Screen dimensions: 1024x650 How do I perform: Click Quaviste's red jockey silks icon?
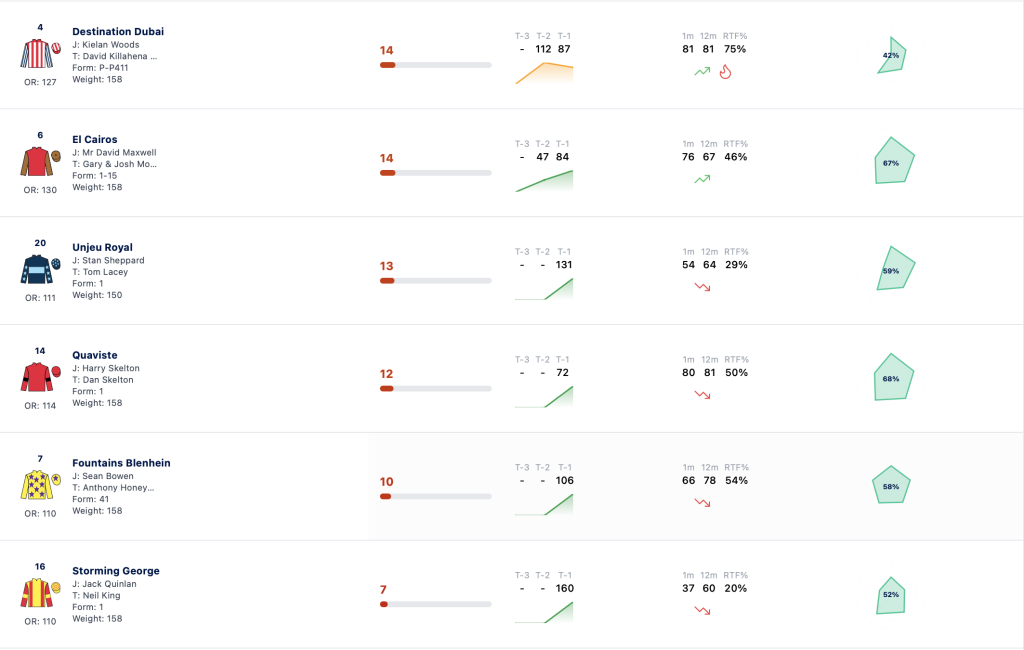point(40,377)
